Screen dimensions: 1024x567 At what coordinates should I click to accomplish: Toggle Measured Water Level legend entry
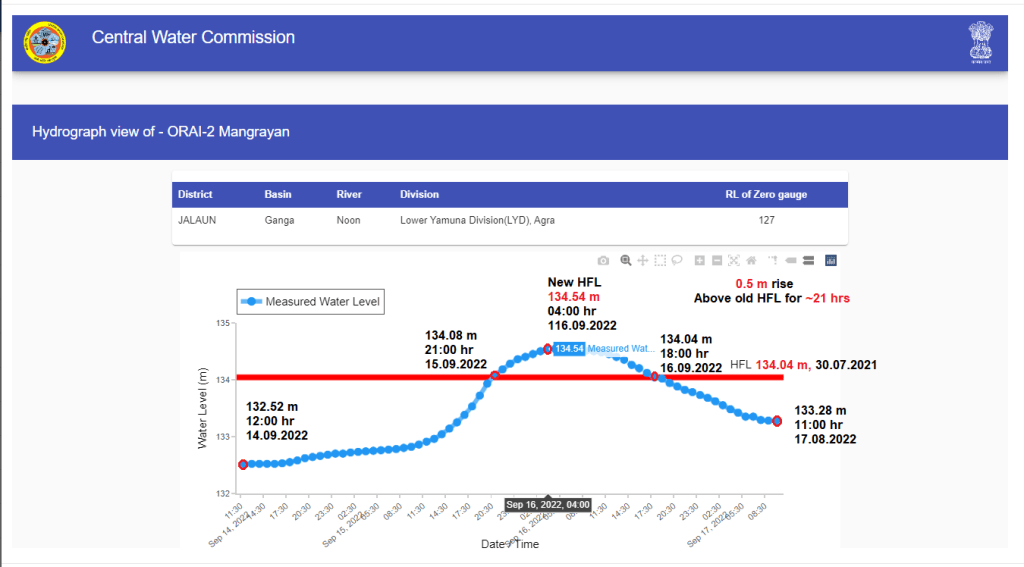[x=310, y=302]
